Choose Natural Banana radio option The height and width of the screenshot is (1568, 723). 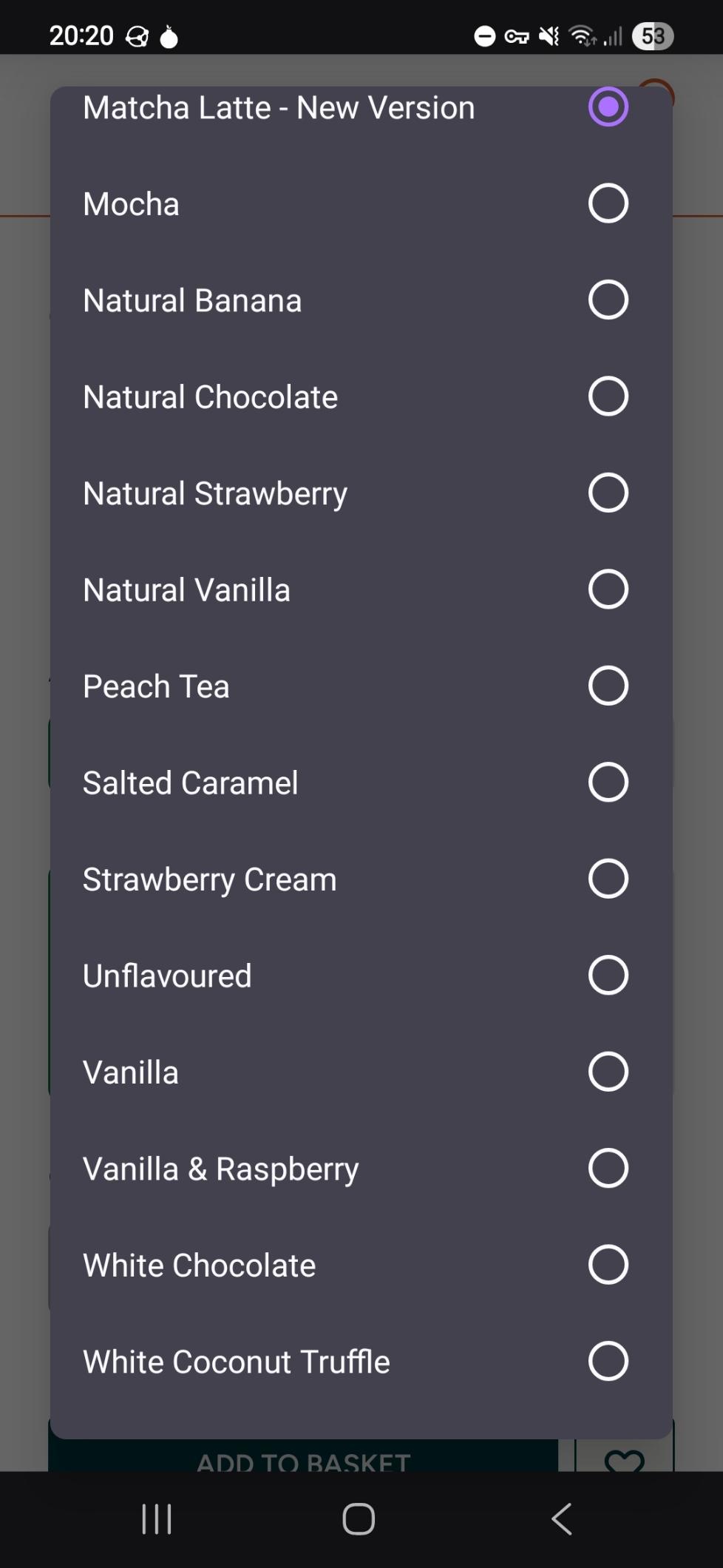click(x=608, y=300)
